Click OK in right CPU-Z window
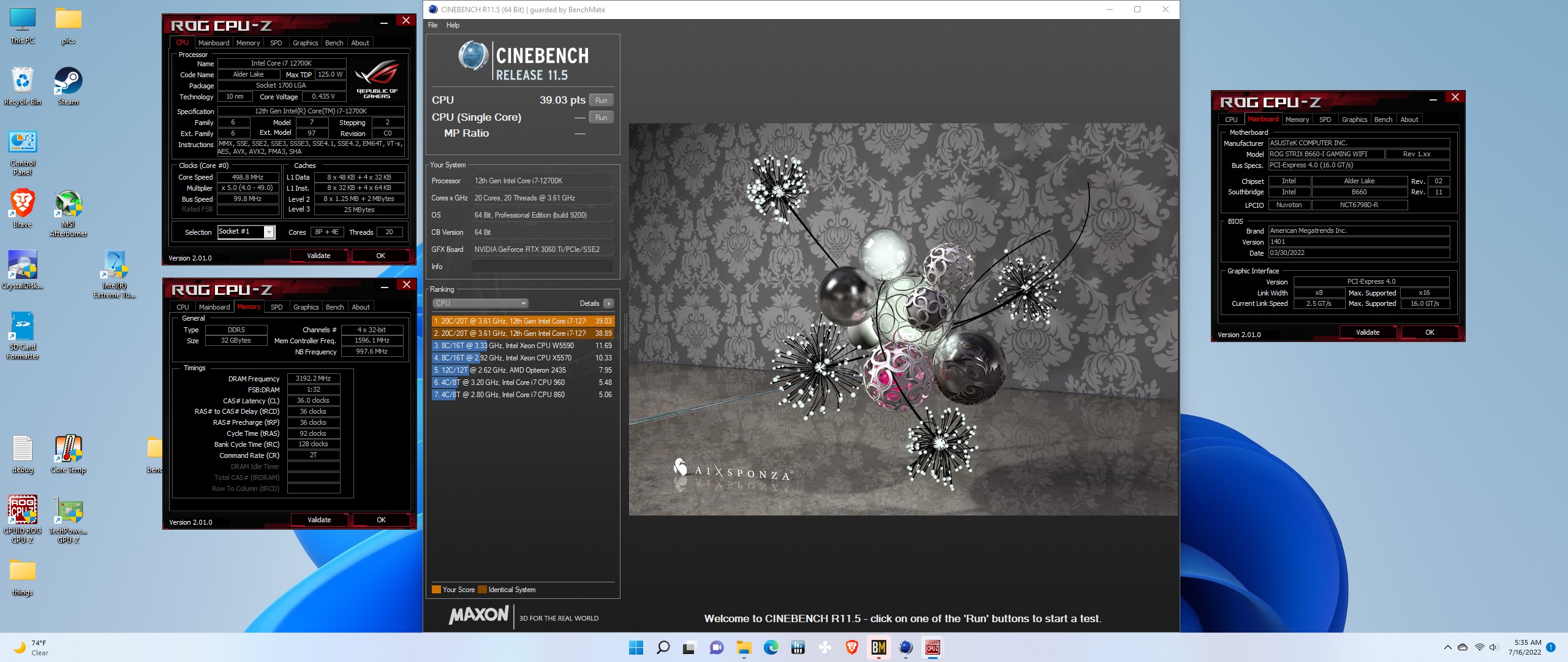The image size is (1568, 662). tap(1430, 332)
